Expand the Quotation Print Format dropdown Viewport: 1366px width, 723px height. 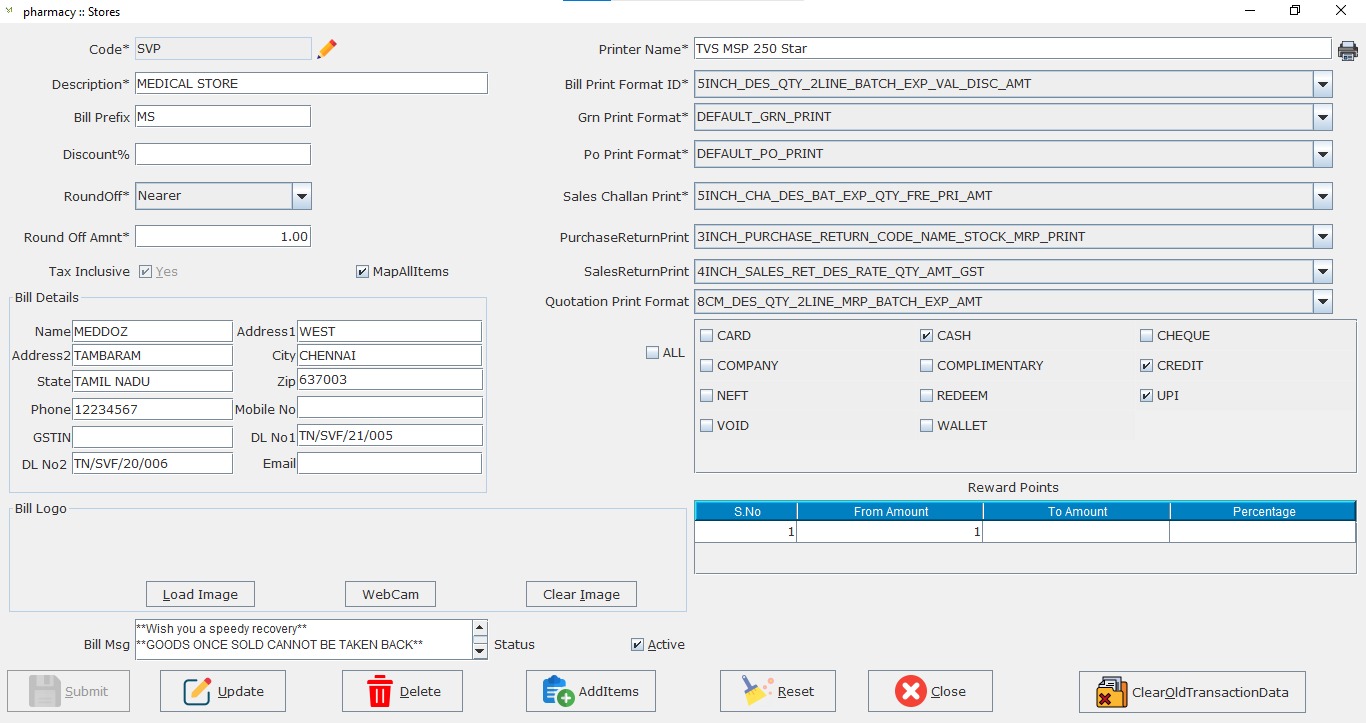pos(1323,301)
